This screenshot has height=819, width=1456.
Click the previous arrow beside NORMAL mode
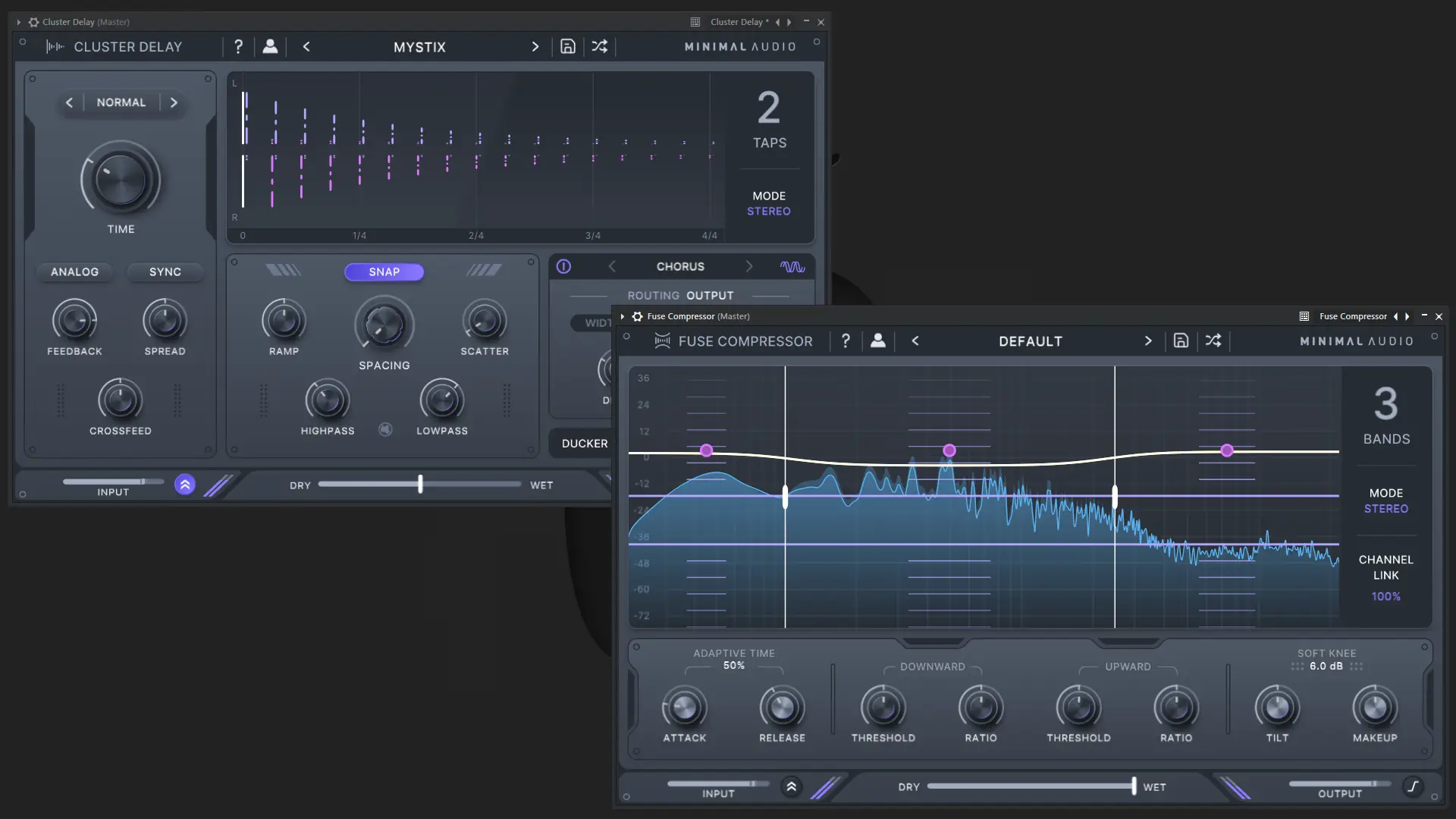[x=69, y=102]
